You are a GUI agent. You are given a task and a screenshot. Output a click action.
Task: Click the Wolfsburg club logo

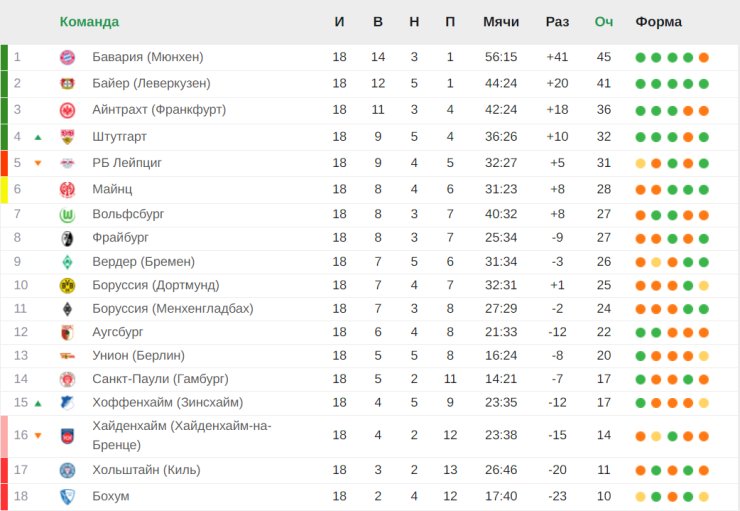67,215
